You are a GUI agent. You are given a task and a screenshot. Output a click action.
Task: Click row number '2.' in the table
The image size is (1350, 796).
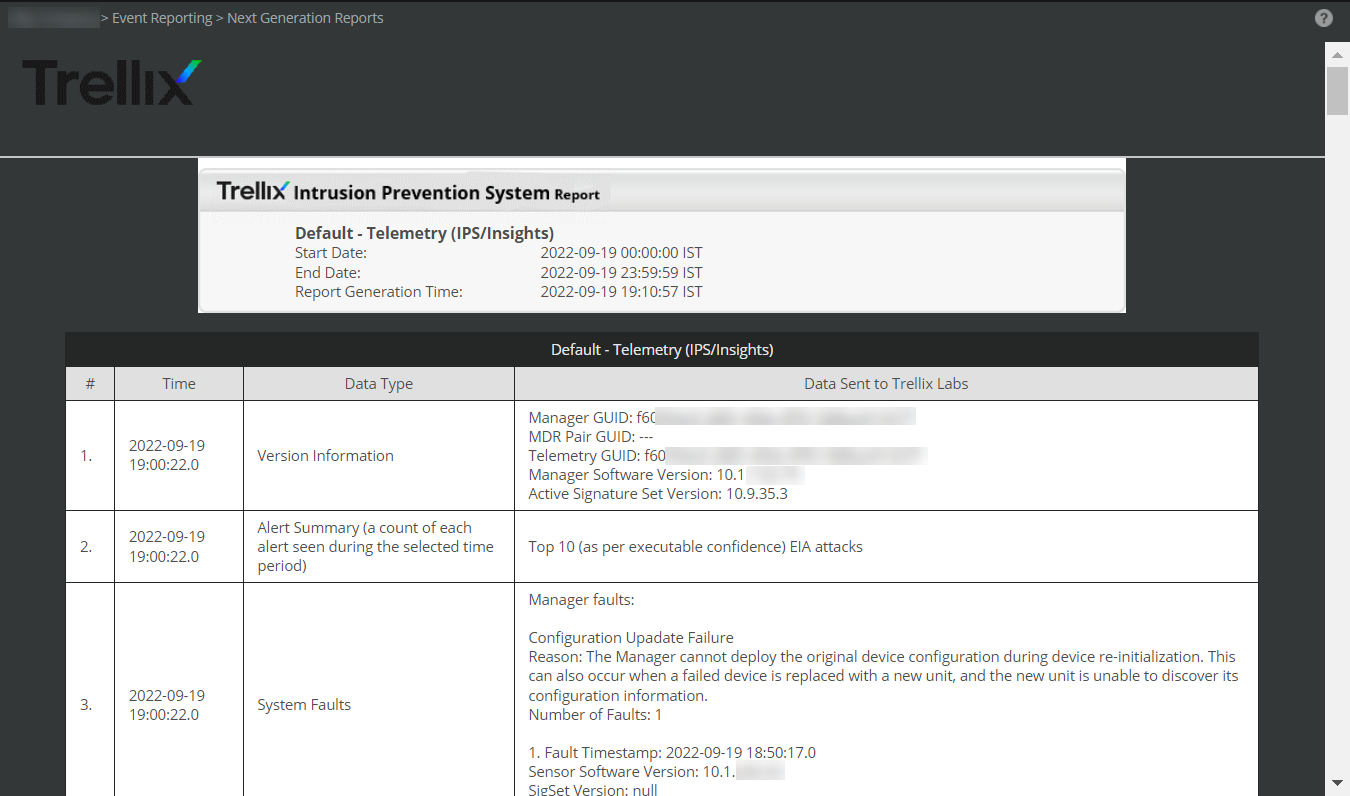pos(86,547)
